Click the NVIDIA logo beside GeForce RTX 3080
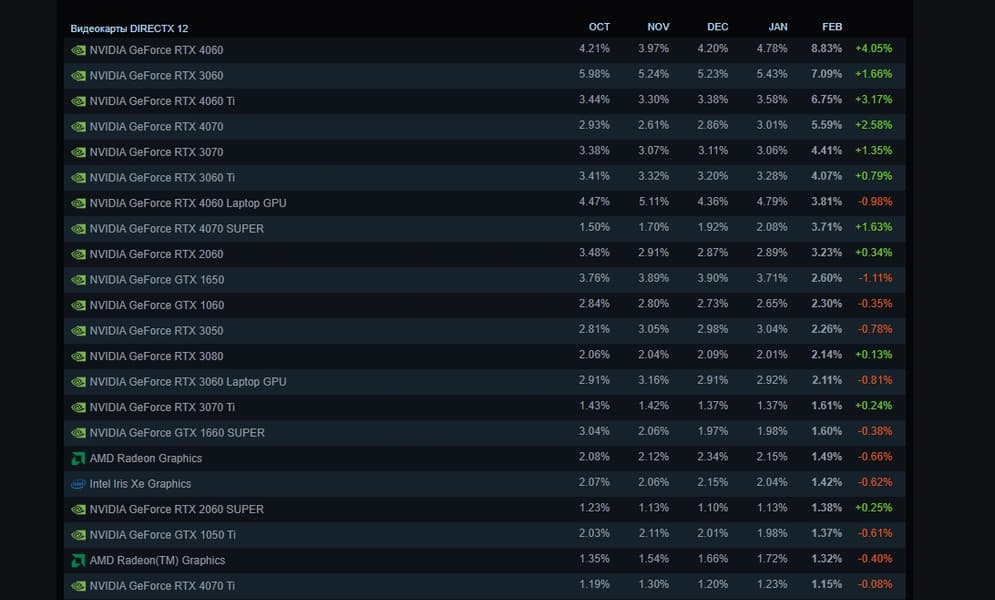 [x=78, y=356]
